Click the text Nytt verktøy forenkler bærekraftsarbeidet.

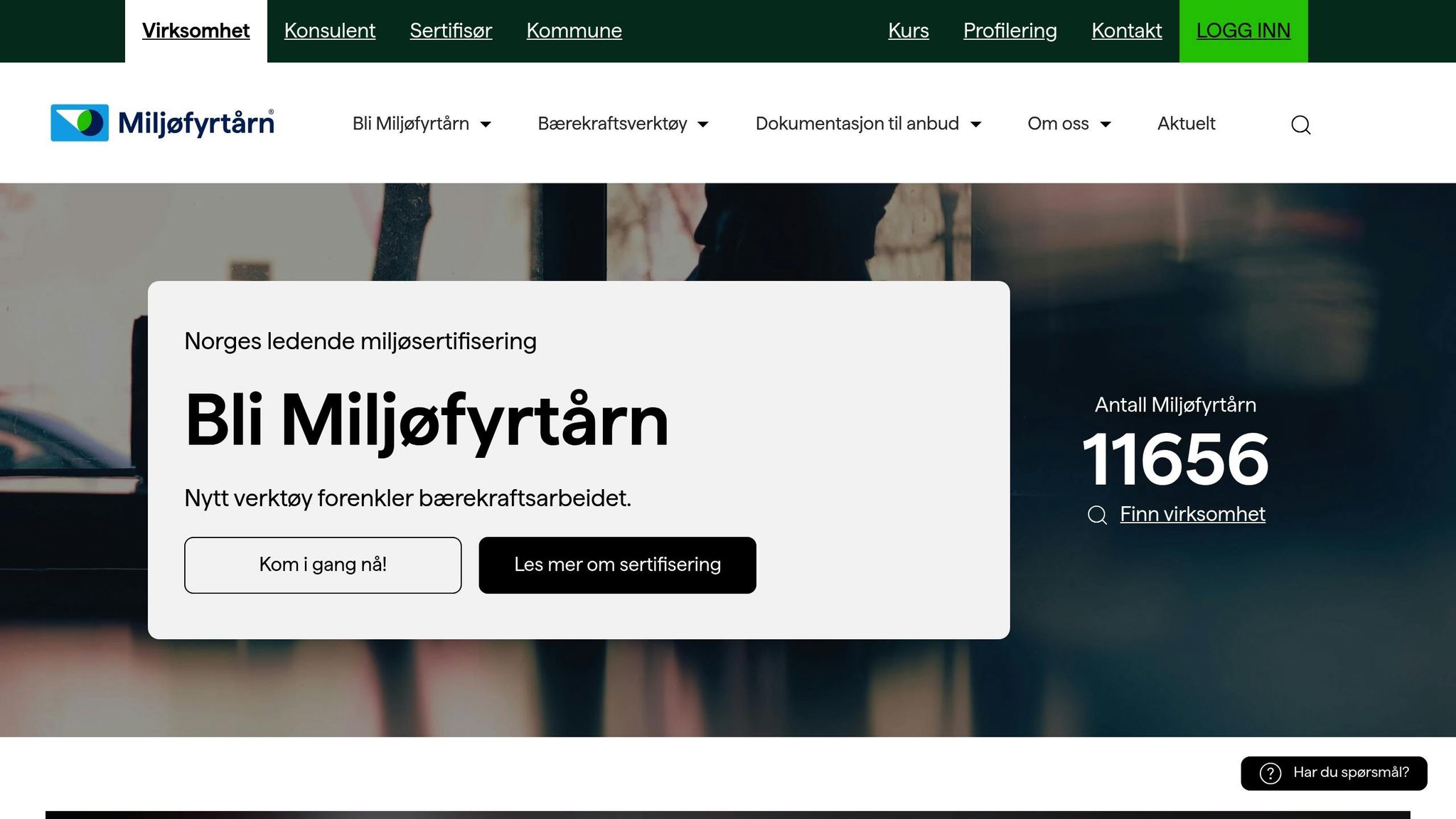click(x=407, y=498)
